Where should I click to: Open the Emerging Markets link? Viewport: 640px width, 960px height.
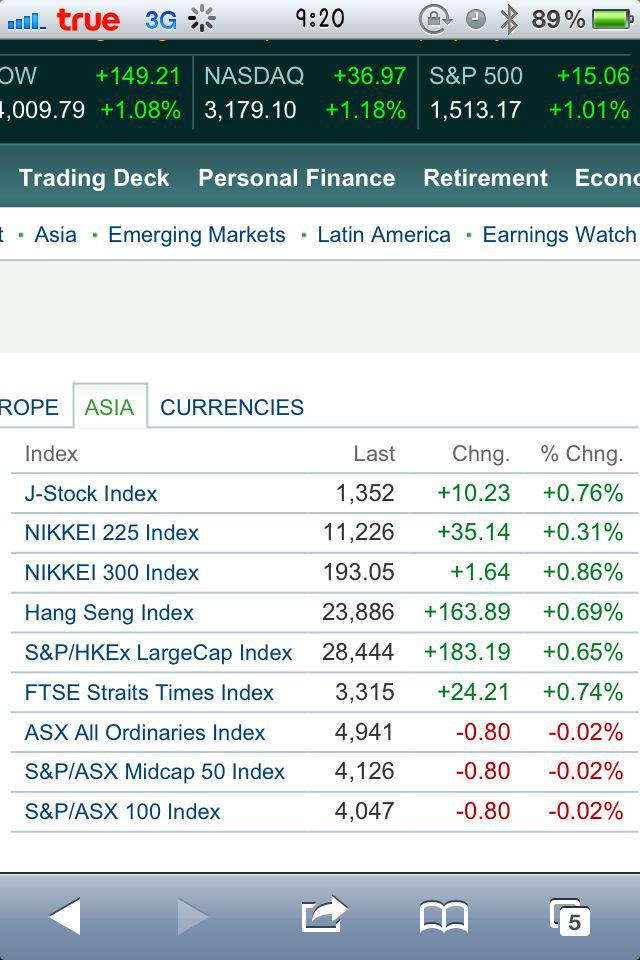[196, 235]
